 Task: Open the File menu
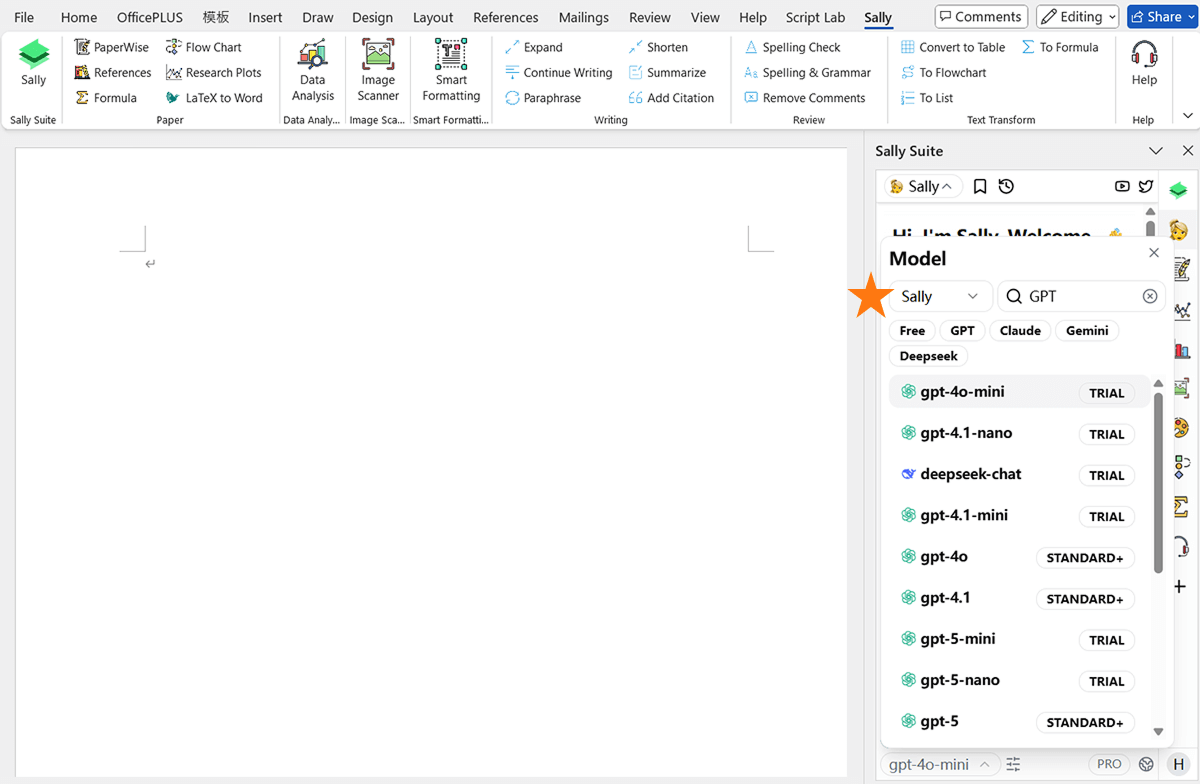(x=24, y=17)
